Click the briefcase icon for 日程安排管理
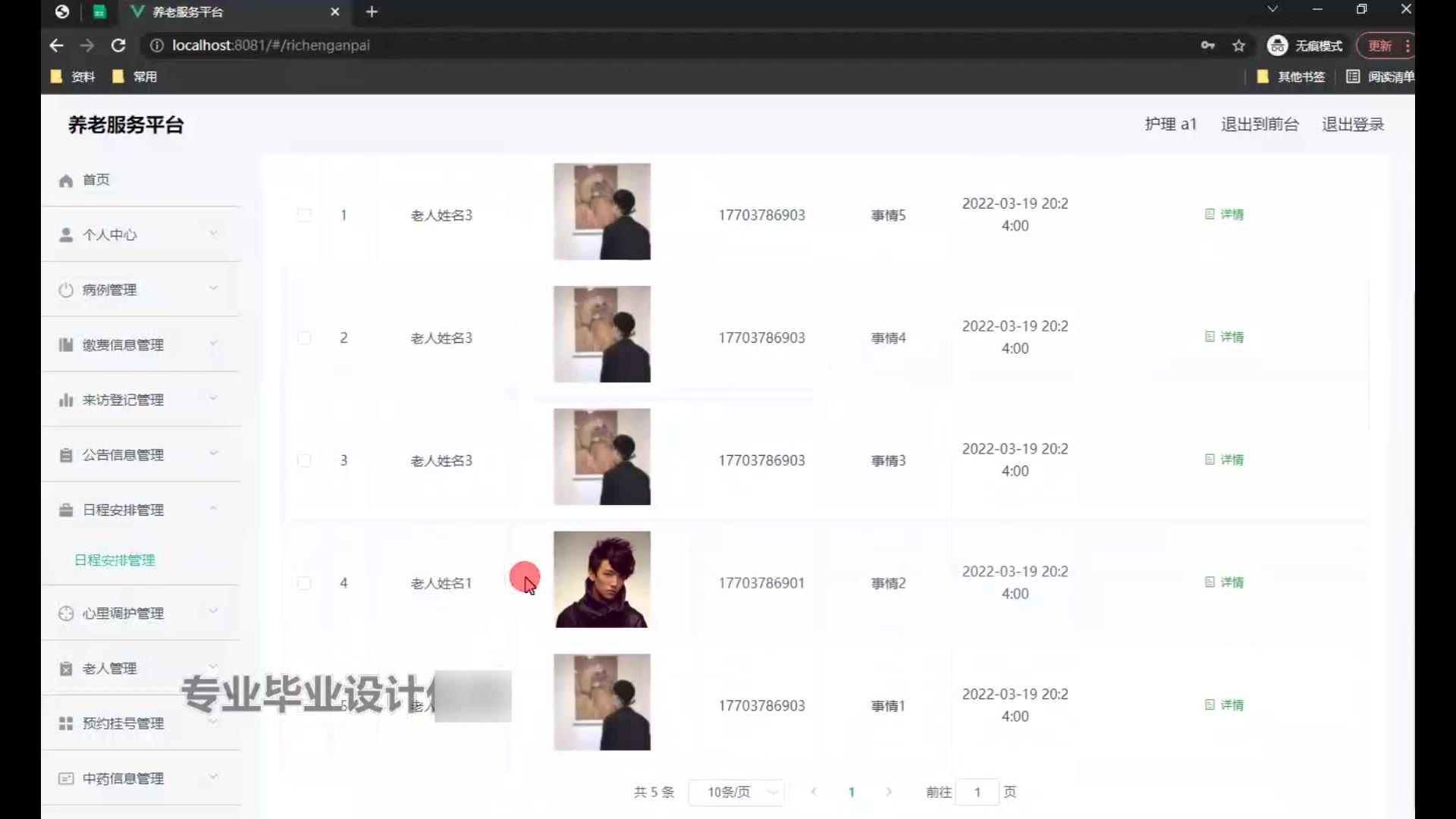This screenshot has width=1456, height=819. (x=66, y=510)
